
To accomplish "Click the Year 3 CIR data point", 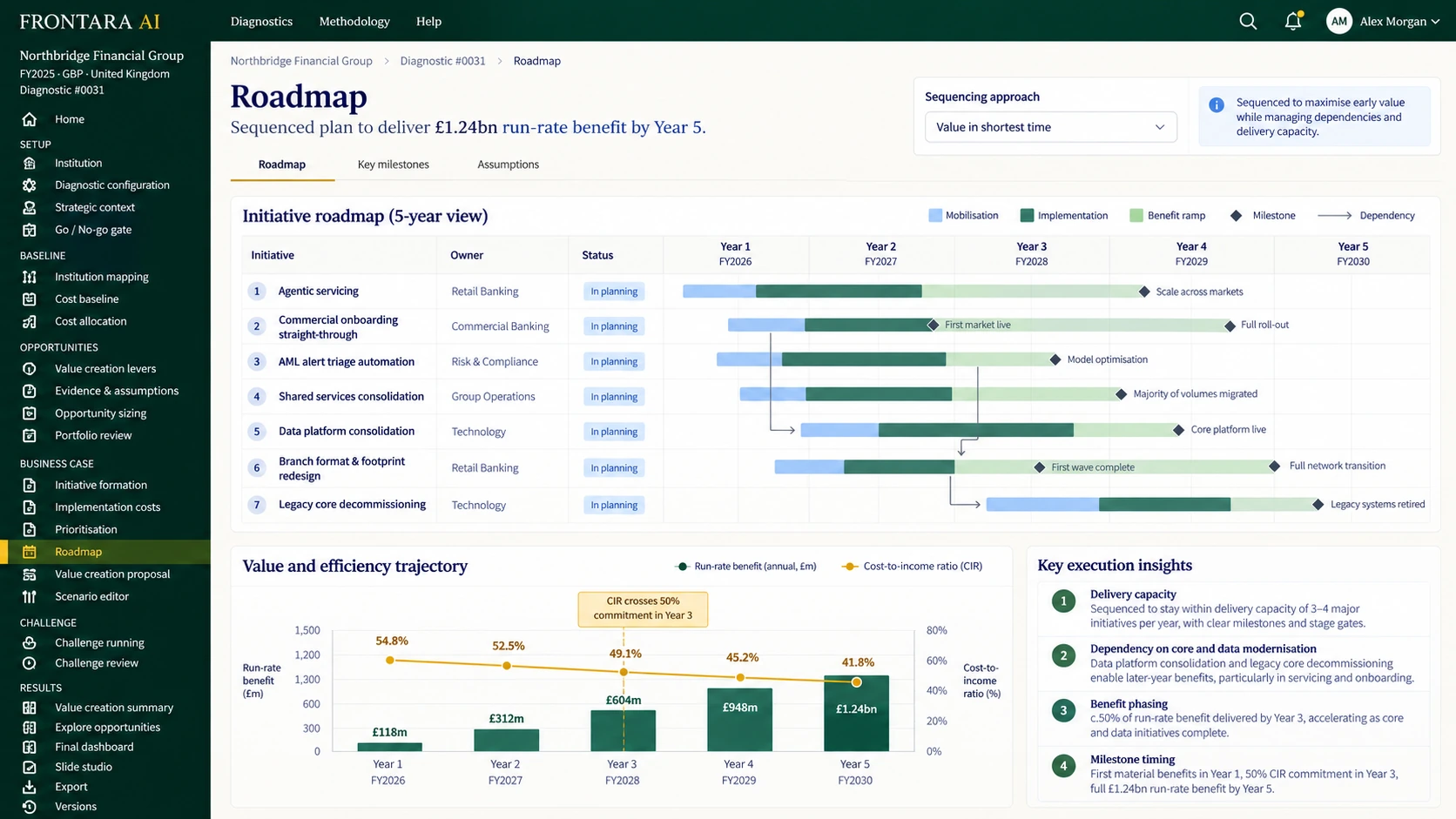I will pos(624,672).
